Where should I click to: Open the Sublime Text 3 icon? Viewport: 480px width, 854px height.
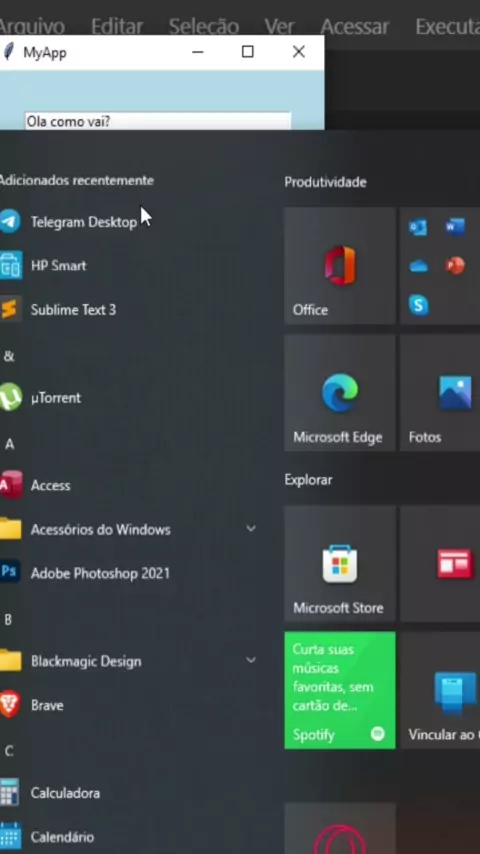click(x=10, y=309)
